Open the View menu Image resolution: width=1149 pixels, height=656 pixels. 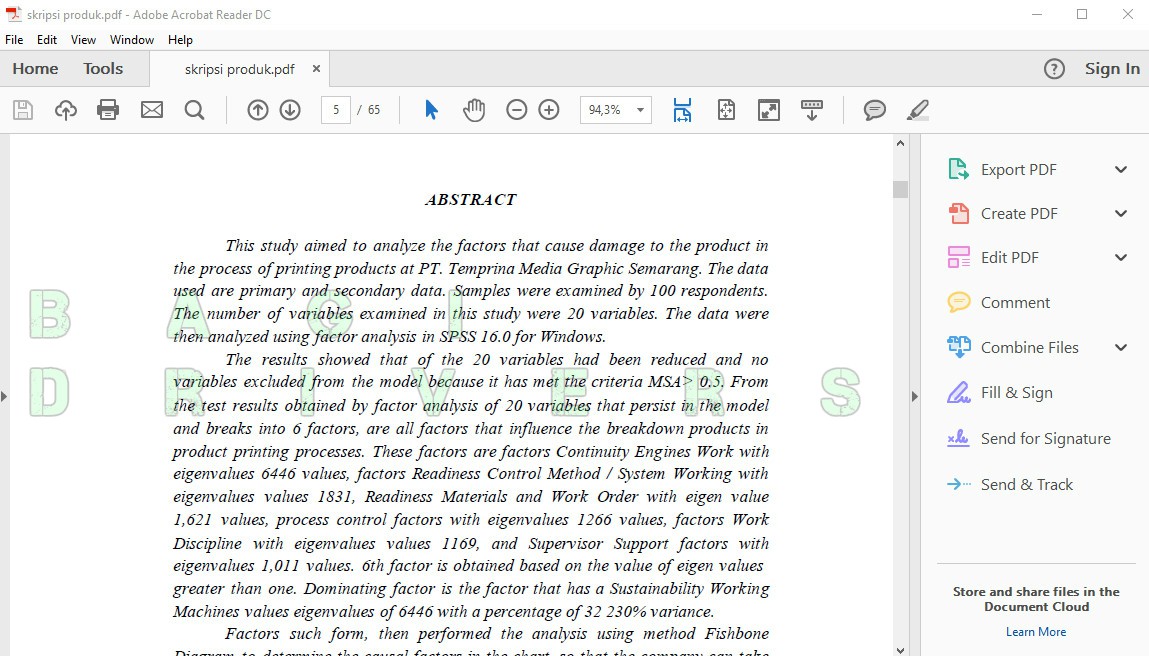tap(83, 40)
